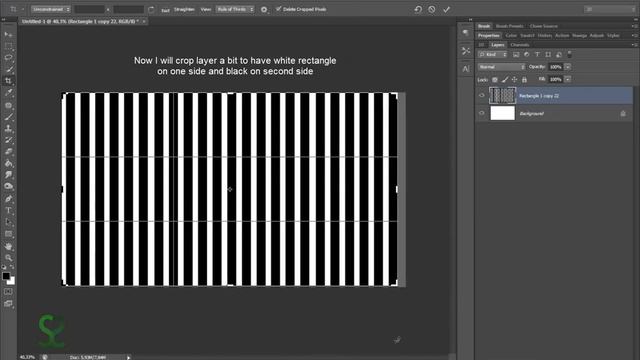The height and width of the screenshot is (360, 640).
Task: Select the Dodge tool
Action: [8, 187]
